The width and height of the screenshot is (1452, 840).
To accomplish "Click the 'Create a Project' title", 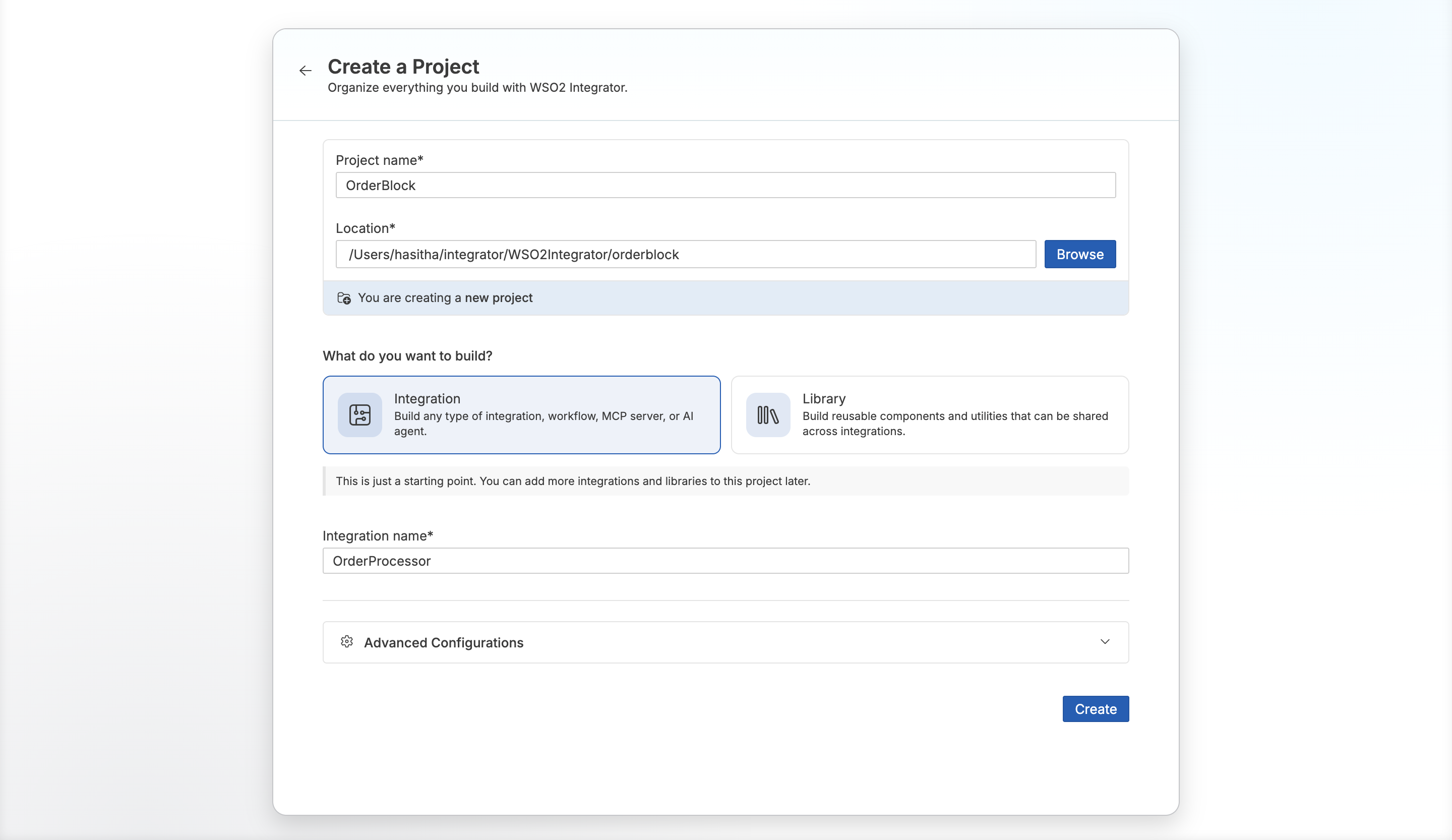I will tap(403, 66).
